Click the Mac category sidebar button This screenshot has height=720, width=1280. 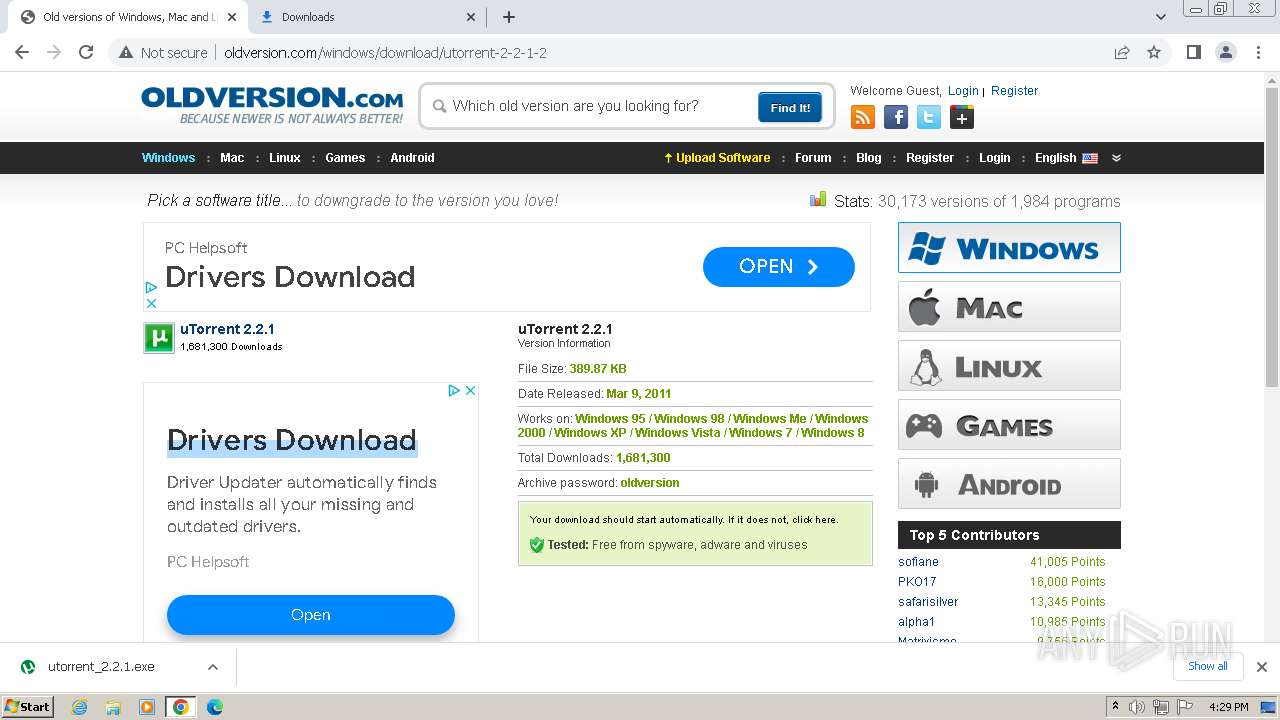coord(1009,306)
